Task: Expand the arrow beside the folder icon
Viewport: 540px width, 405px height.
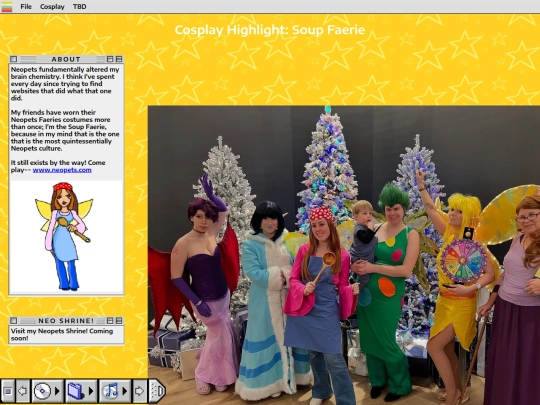Action: (x=91, y=391)
